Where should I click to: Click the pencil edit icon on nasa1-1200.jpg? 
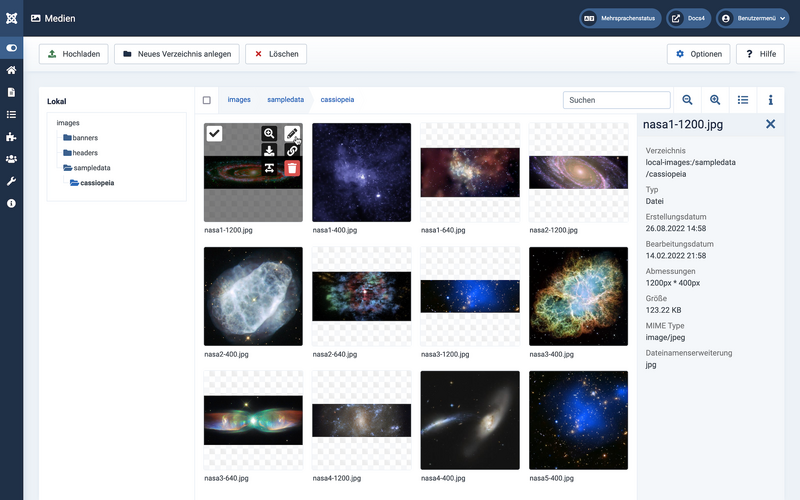click(292, 133)
